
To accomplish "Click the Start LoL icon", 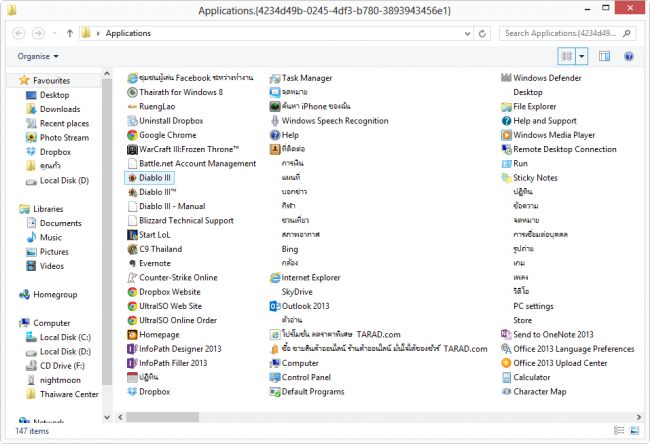I will point(132,235).
